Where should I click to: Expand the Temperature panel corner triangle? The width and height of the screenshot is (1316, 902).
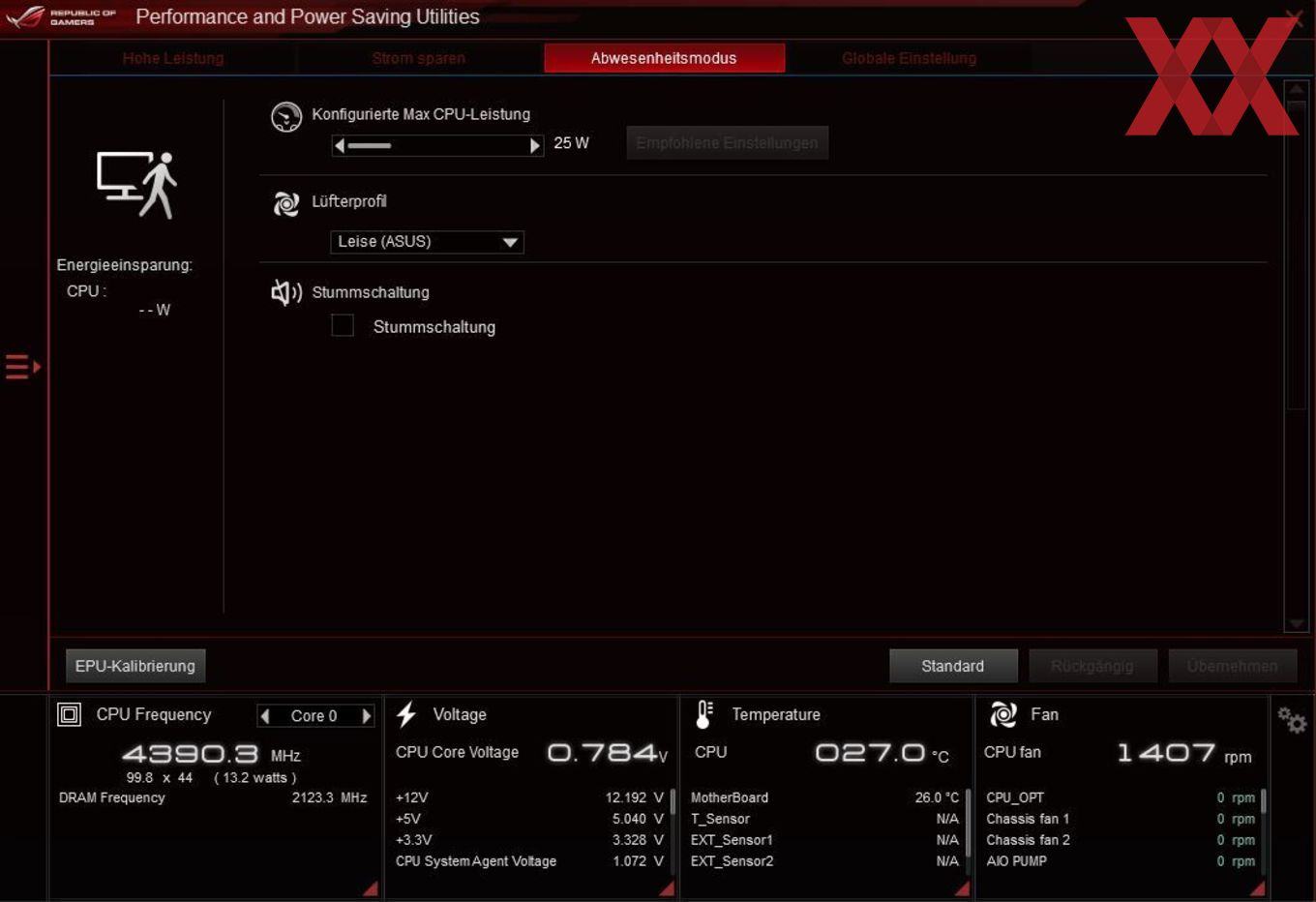tap(962, 887)
